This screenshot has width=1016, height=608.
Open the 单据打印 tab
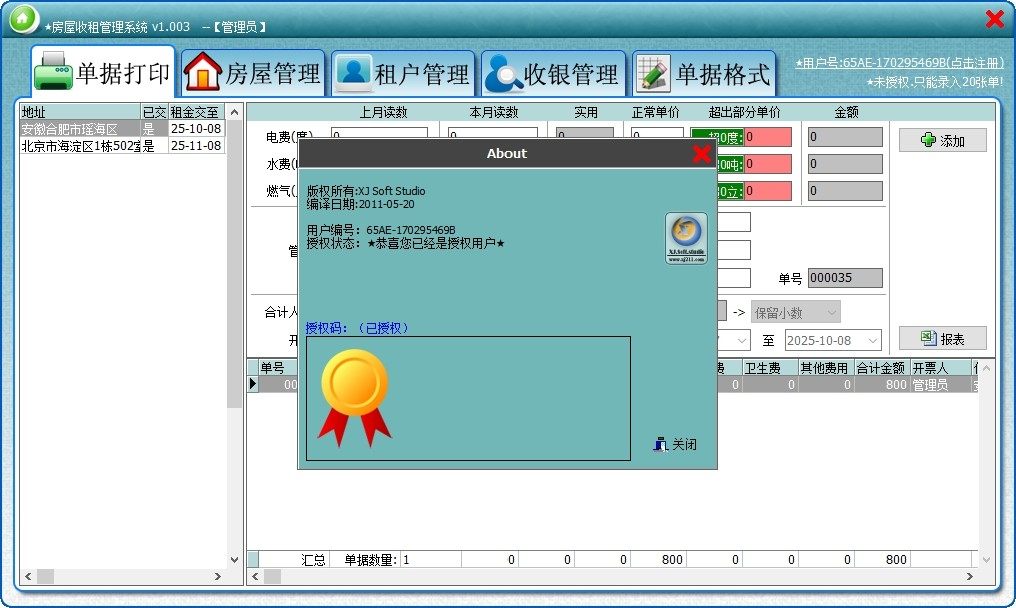click(104, 73)
